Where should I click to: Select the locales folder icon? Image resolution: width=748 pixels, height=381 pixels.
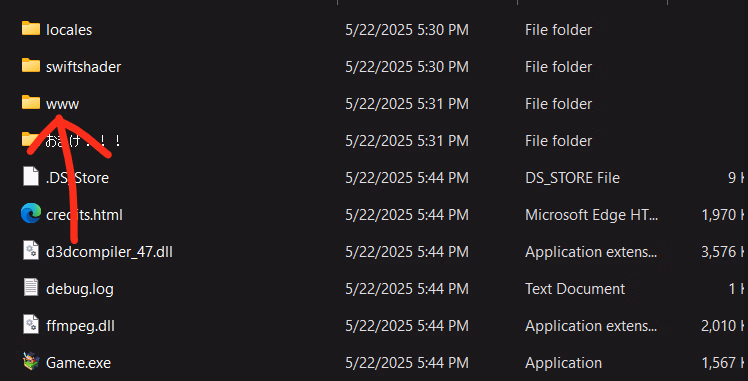31,29
